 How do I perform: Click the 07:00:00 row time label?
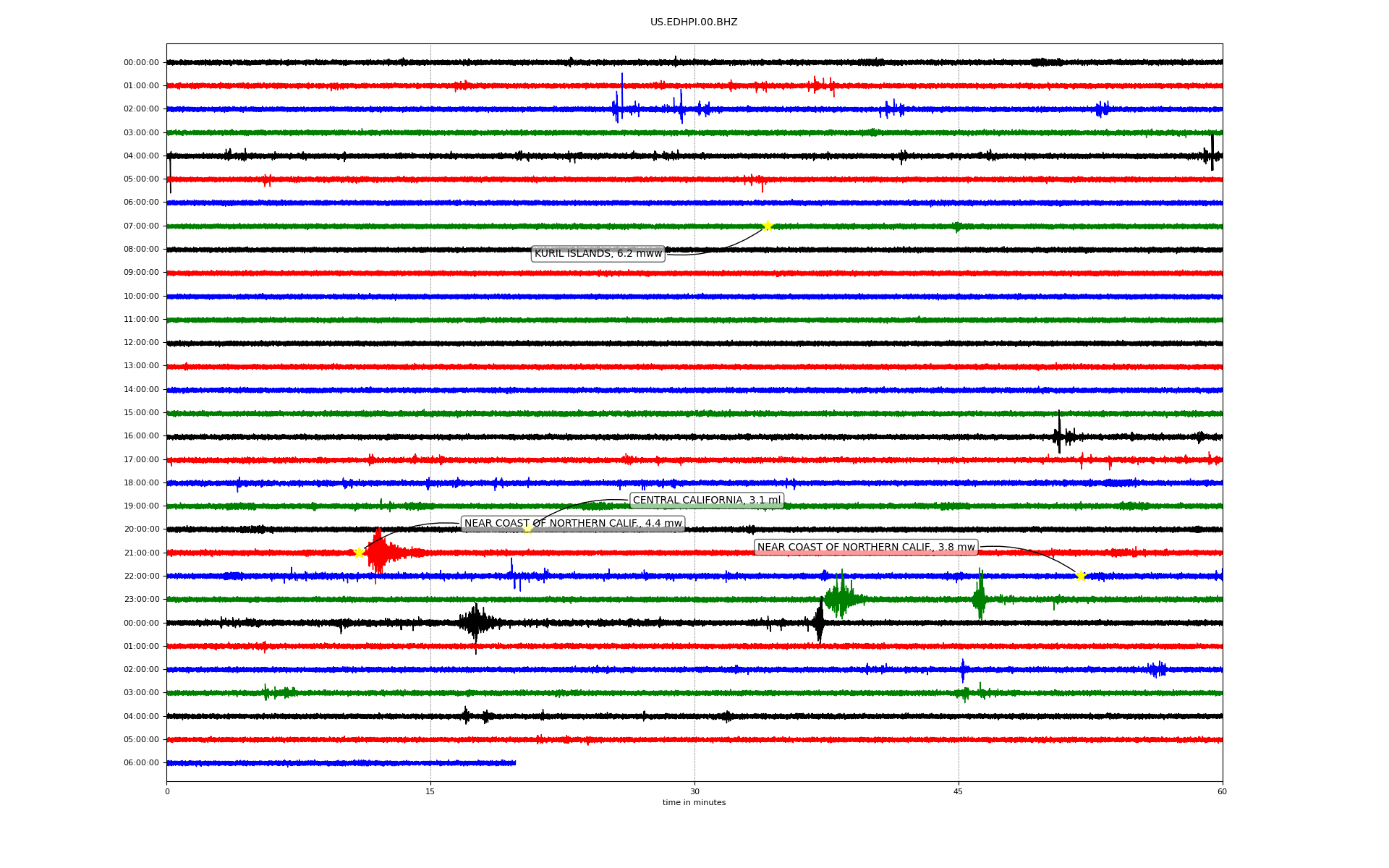141,226
